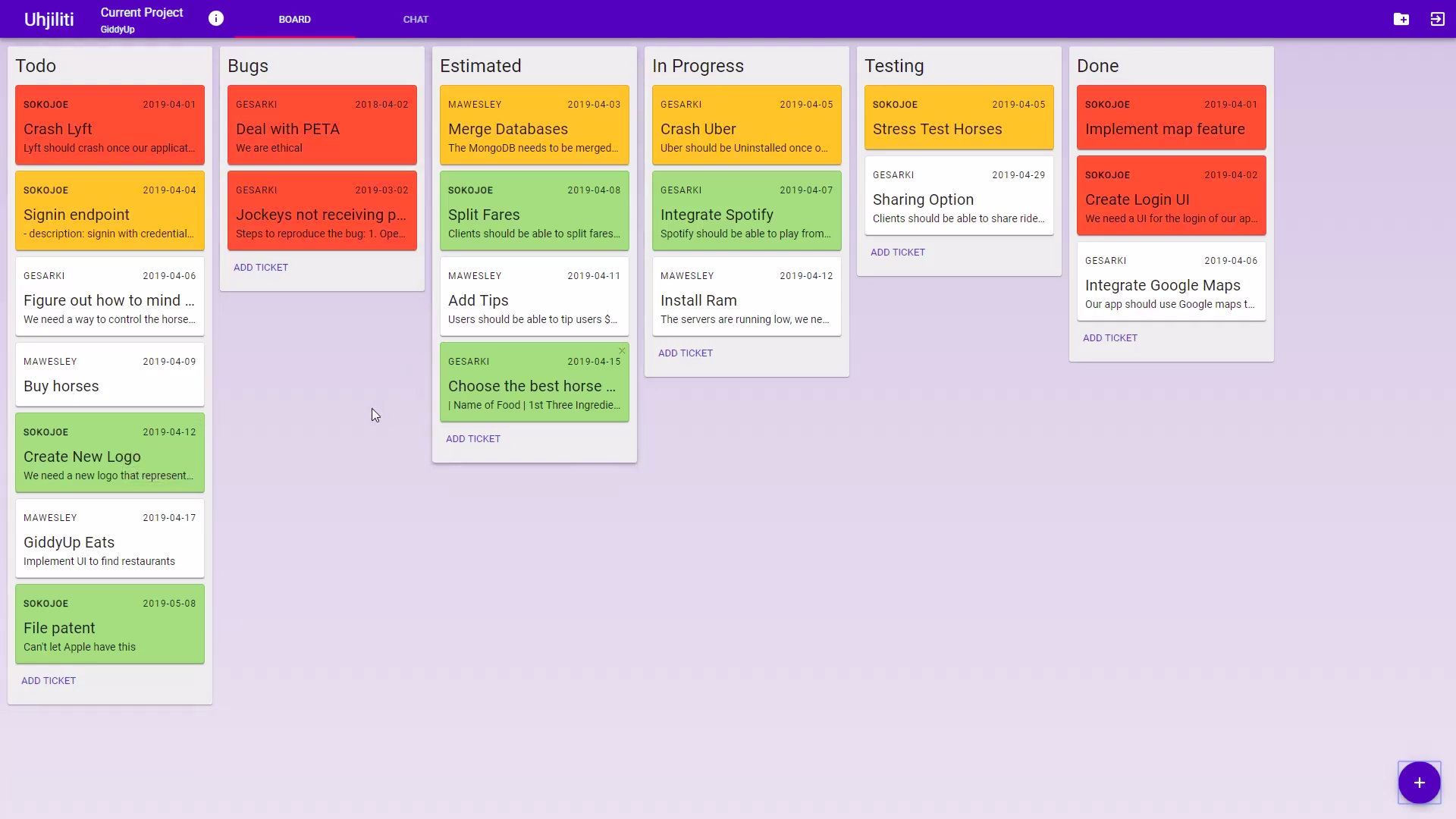Screen dimensions: 1456x819
Task: Click the logout icon in the header
Action: click(x=1437, y=19)
